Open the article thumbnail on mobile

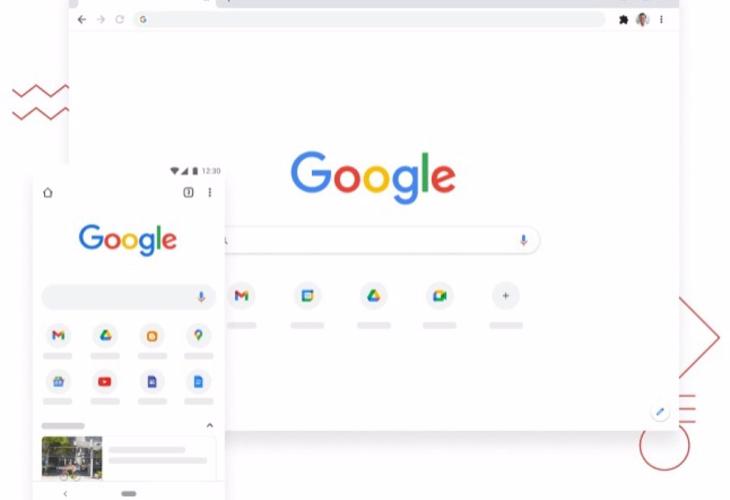click(x=72, y=457)
